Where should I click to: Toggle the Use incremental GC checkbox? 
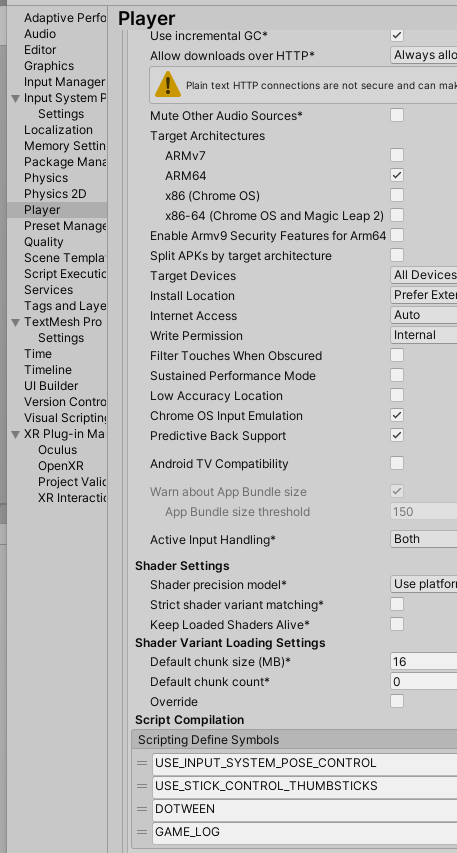397,35
